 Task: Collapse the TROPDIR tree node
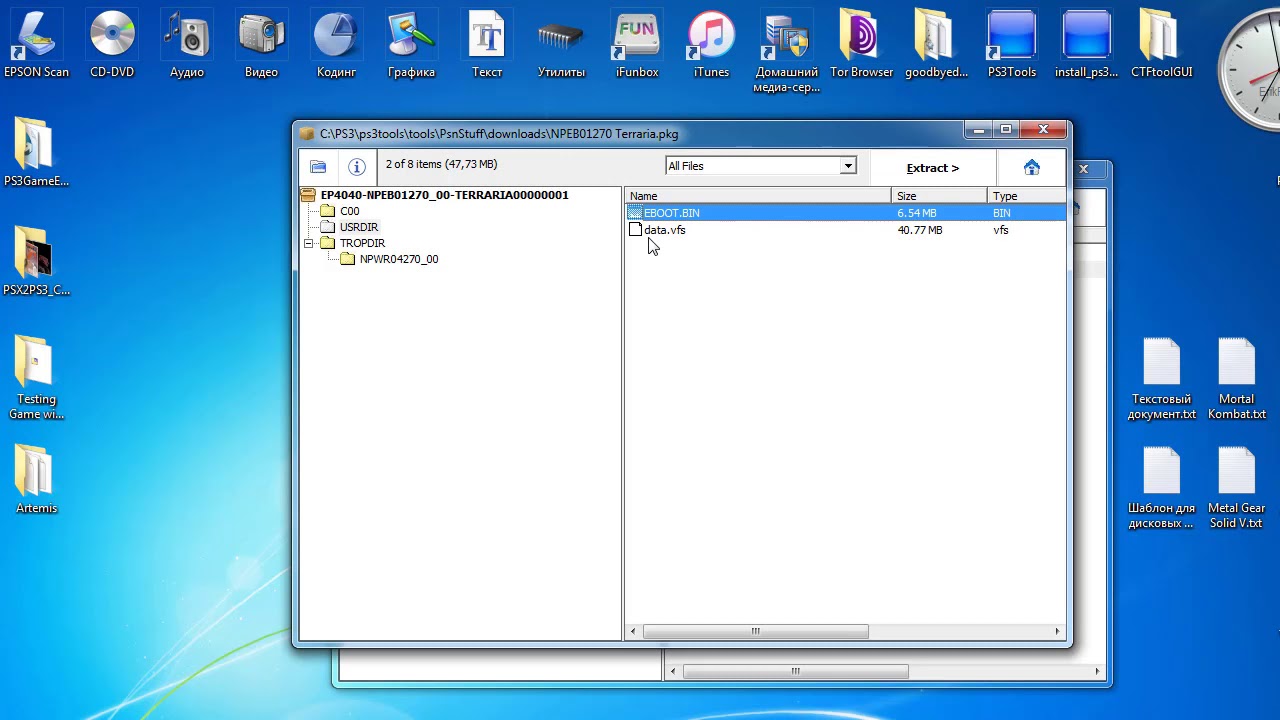click(x=310, y=243)
